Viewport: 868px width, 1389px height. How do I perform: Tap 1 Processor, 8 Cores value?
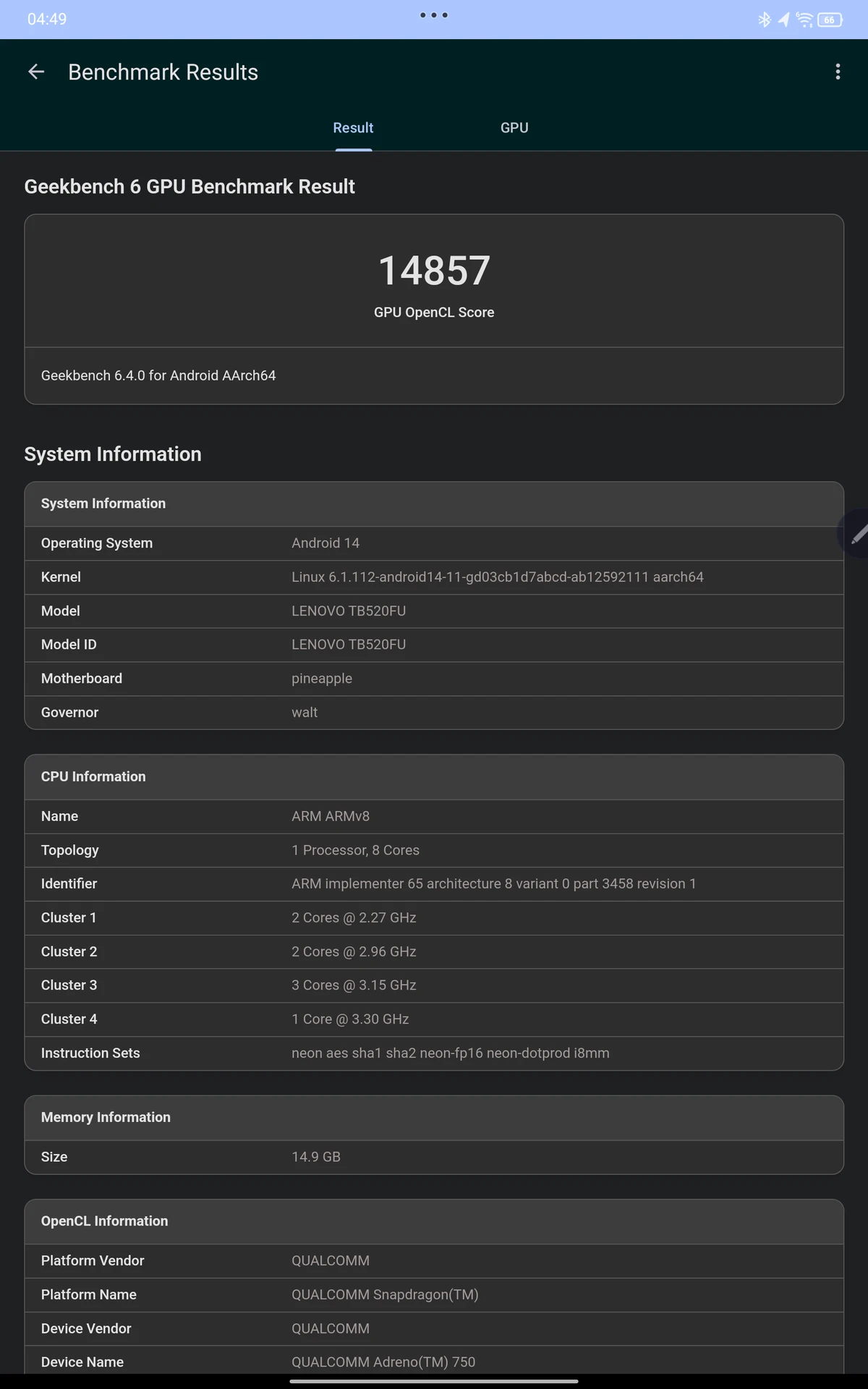click(355, 850)
